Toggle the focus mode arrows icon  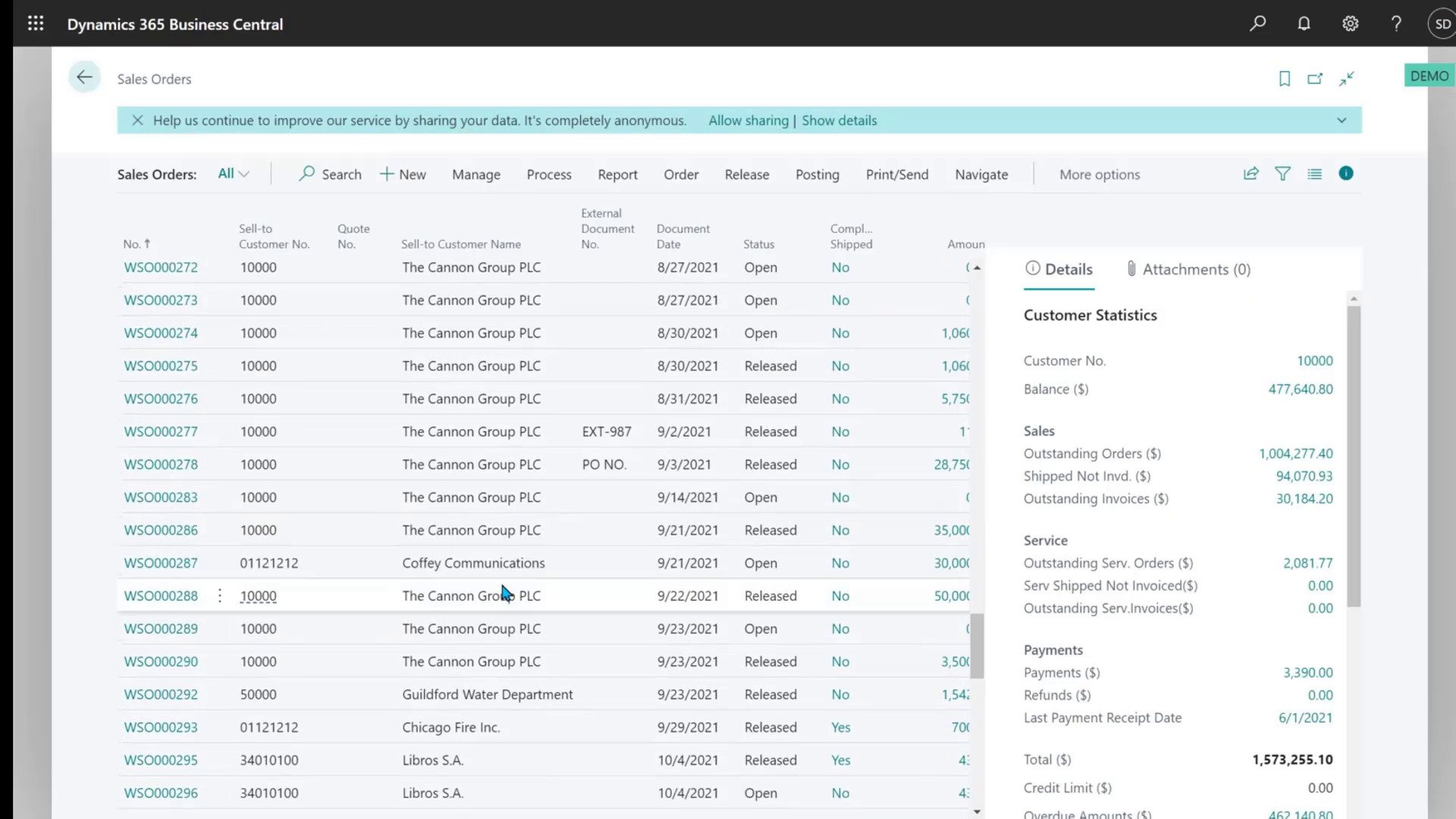(x=1348, y=78)
